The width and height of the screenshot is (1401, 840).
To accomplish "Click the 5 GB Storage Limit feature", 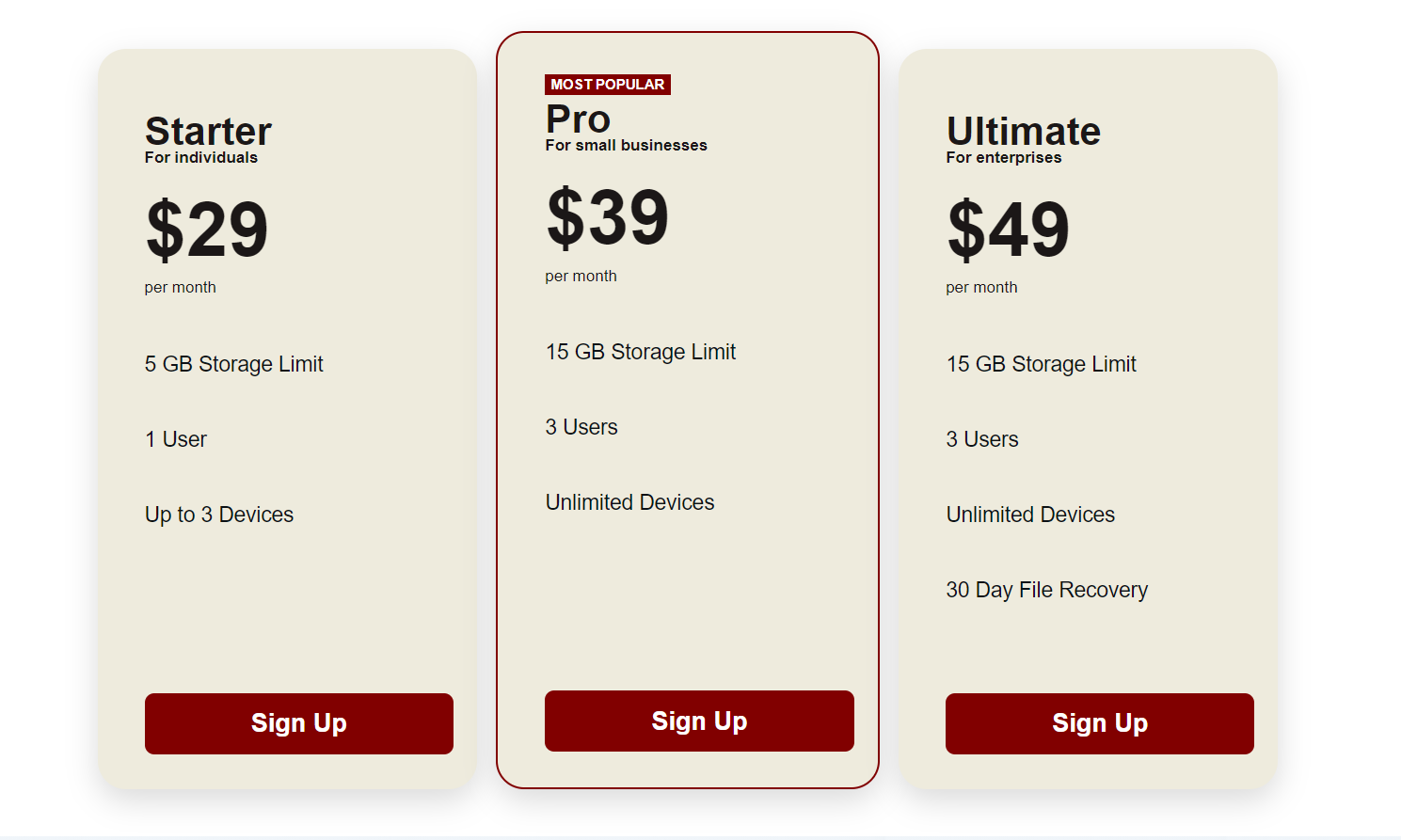I will [x=234, y=364].
